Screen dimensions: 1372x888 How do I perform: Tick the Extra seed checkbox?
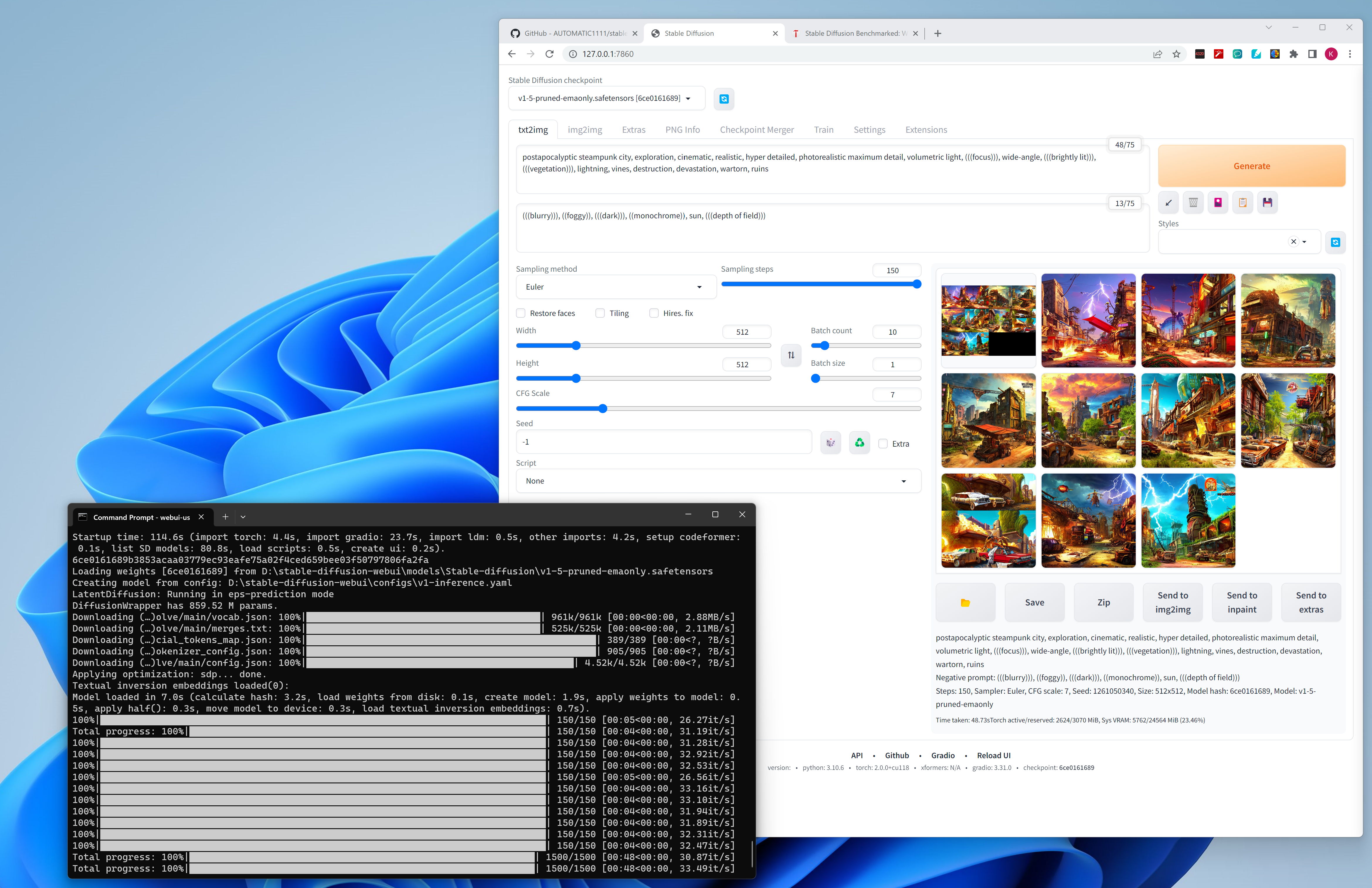point(883,443)
